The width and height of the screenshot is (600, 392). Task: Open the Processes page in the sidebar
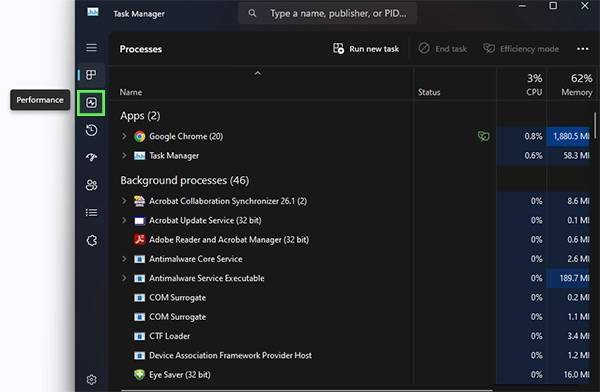[91, 75]
